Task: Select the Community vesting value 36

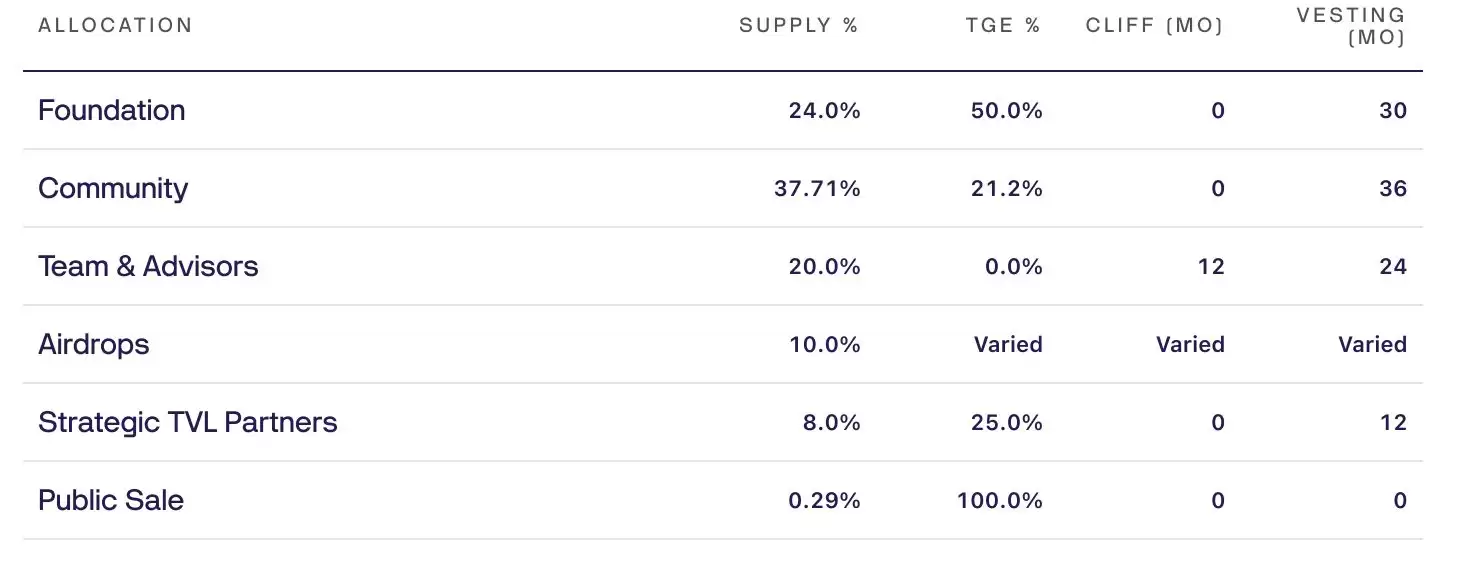Action: 1393,189
